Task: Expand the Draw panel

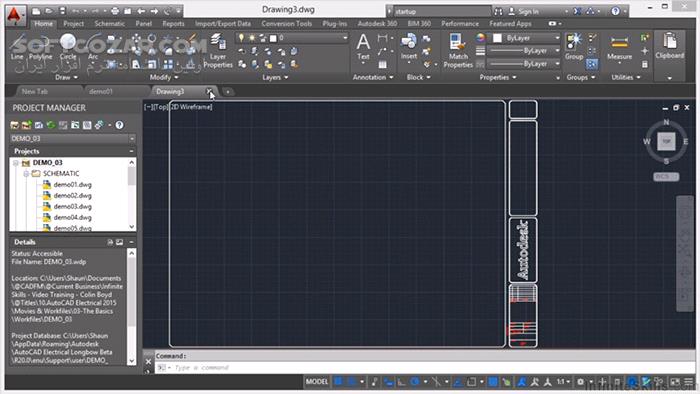Action: pyautogui.click(x=66, y=77)
